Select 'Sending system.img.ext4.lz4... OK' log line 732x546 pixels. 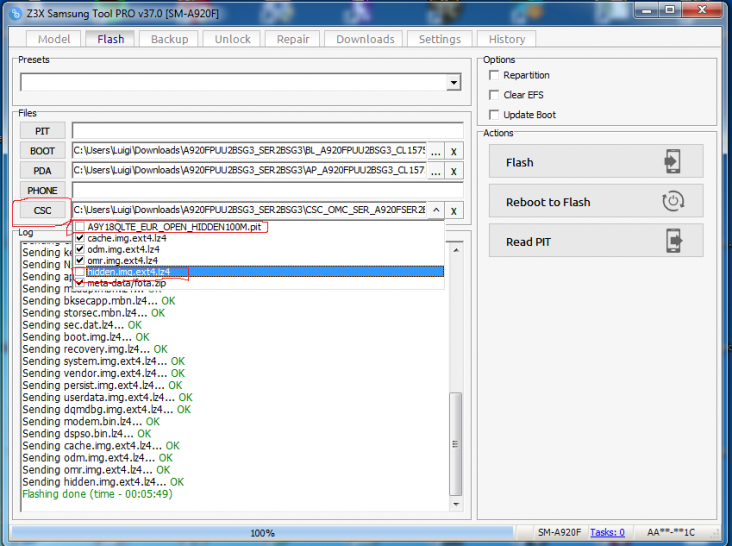[x=104, y=361]
